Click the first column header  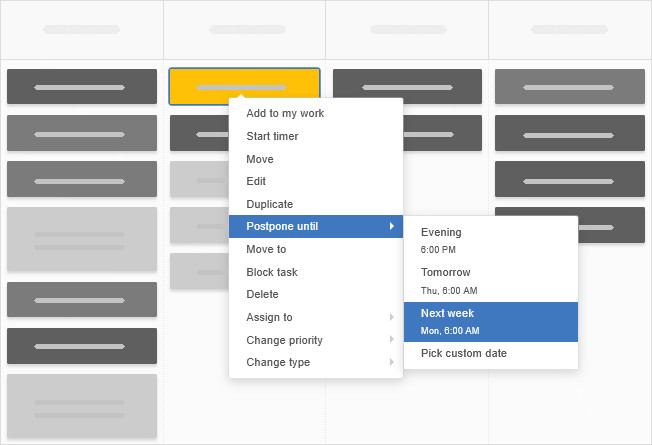click(x=82, y=30)
